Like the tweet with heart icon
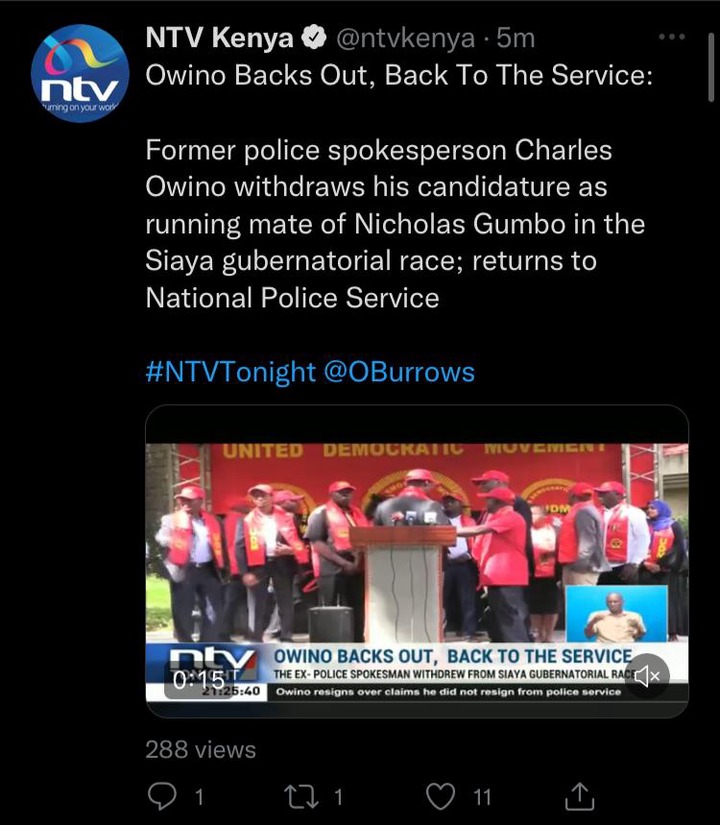720x825 pixels. coord(440,796)
